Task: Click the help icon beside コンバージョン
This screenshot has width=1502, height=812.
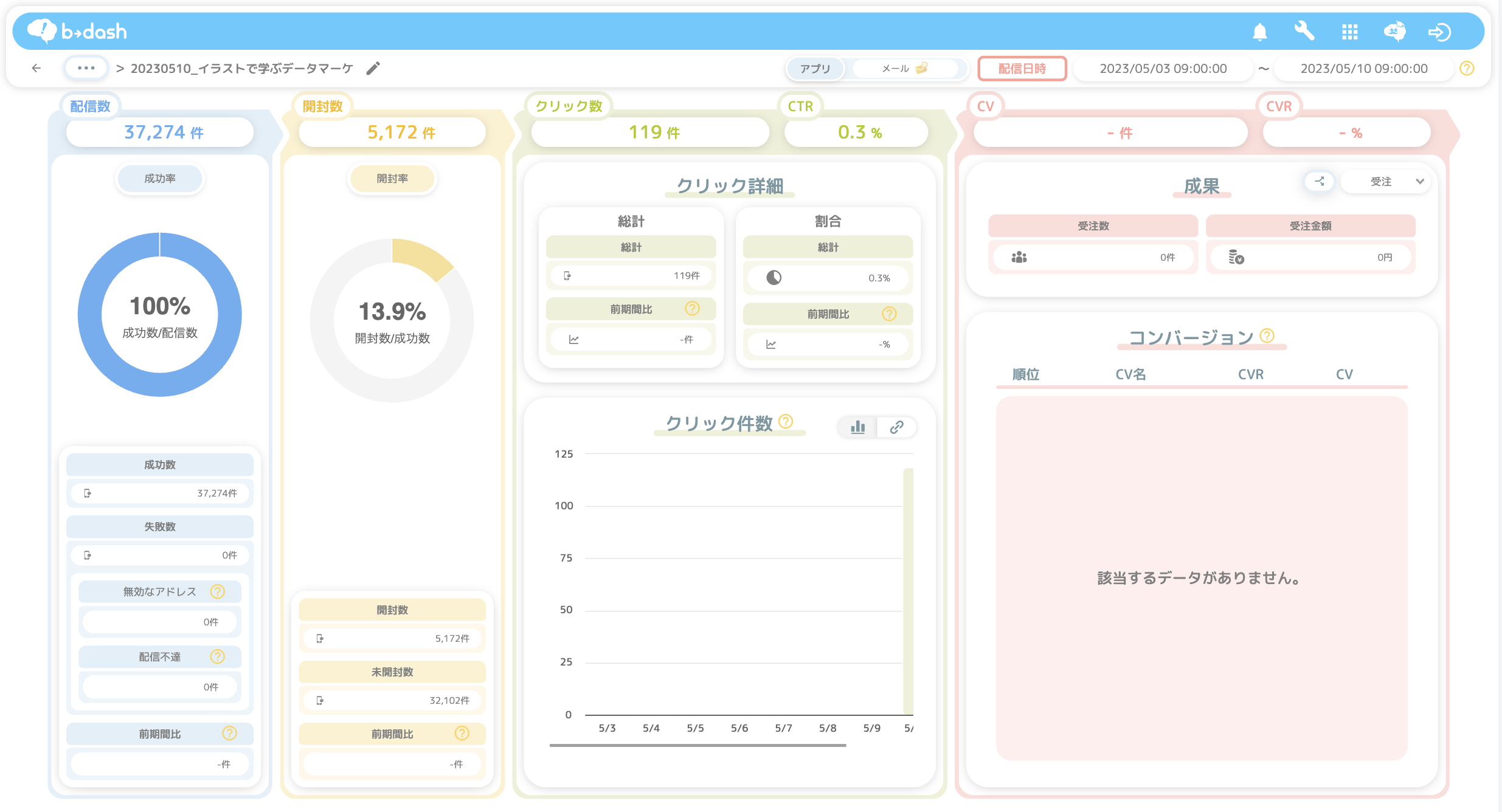Action: pyautogui.click(x=1267, y=335)
